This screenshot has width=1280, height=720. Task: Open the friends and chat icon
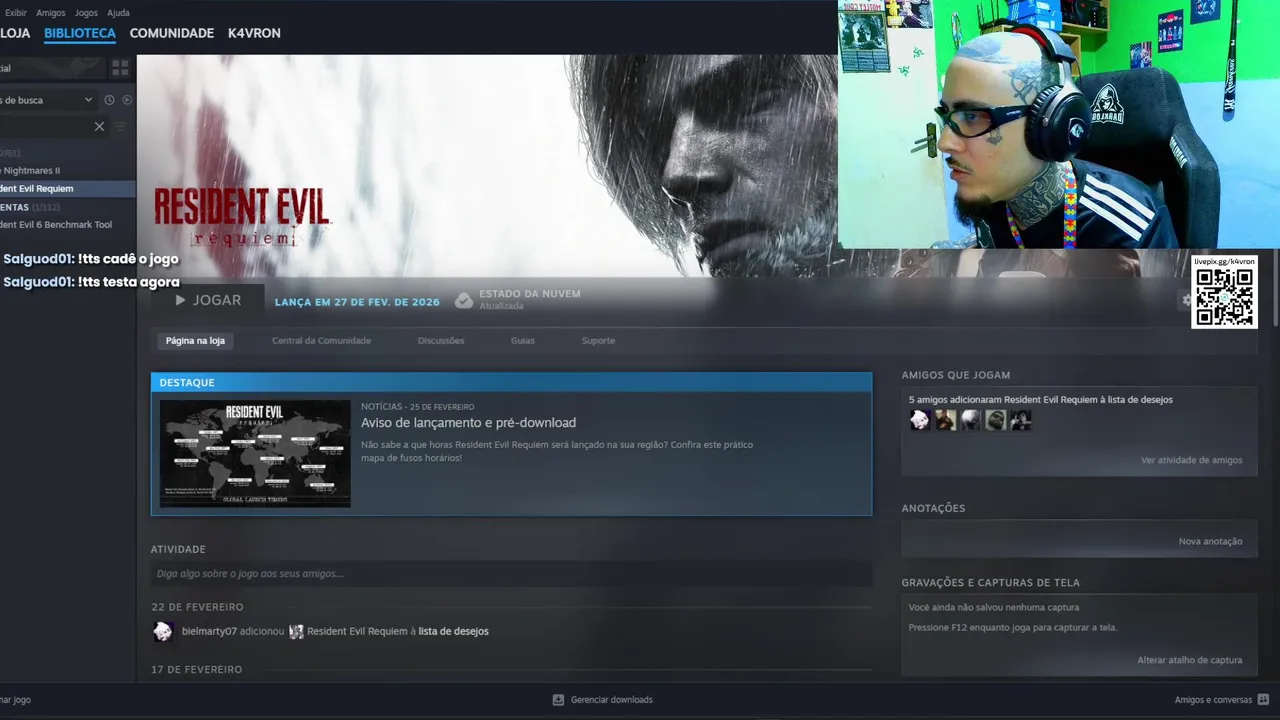1263,700
